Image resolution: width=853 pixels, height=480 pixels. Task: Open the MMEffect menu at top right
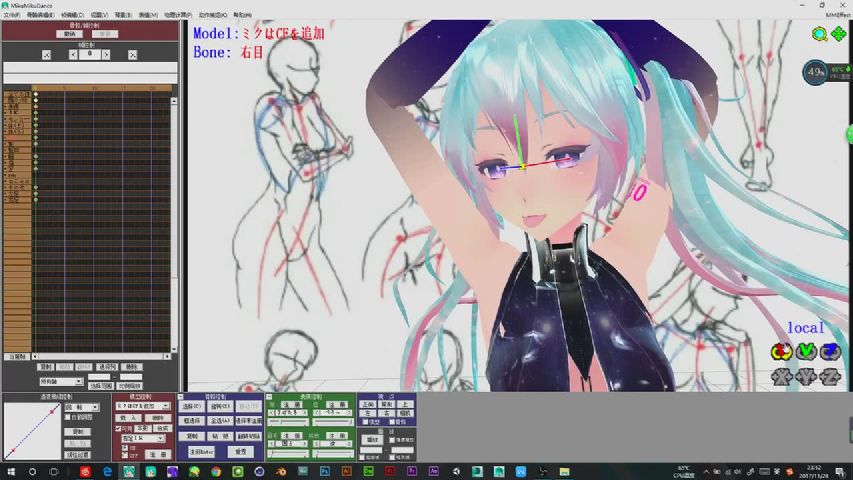click(x=838, y=15)
